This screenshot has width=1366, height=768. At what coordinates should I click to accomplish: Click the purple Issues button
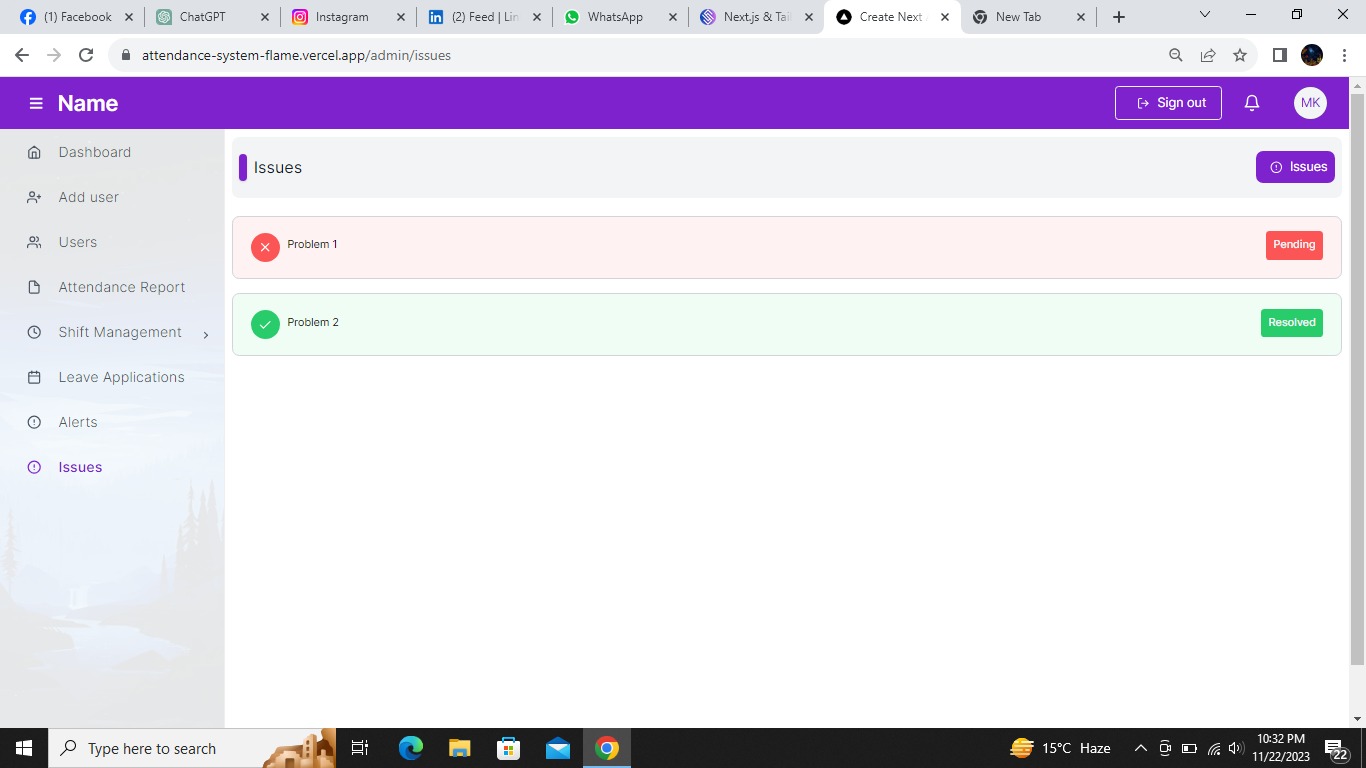pyautogui.click(x=1295, y=167)
